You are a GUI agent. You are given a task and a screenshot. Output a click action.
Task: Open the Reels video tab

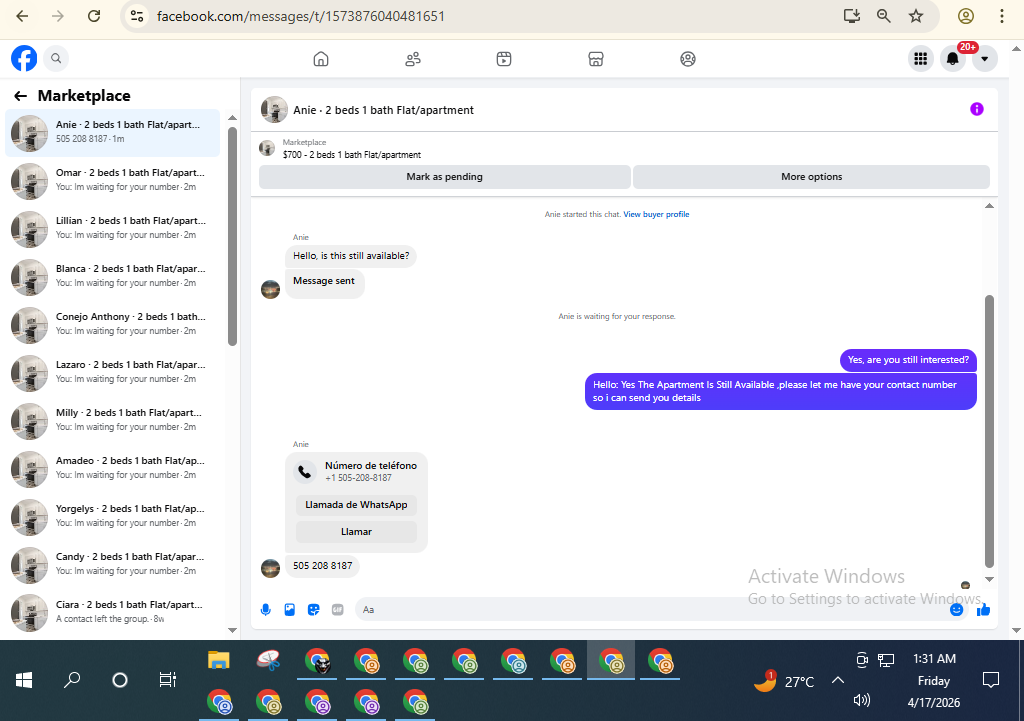pyautogui.click(x=504, y=59)
